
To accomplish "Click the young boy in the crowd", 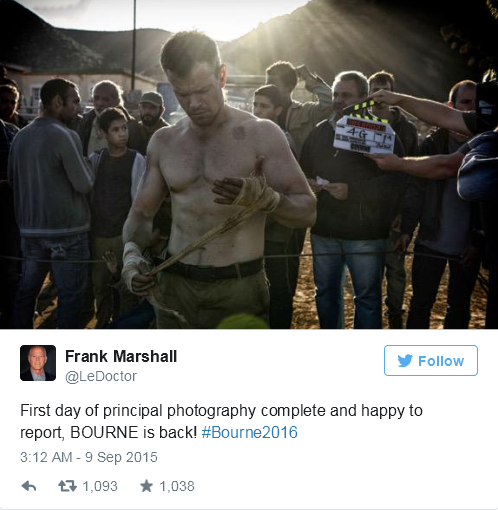I will (115, 187).
